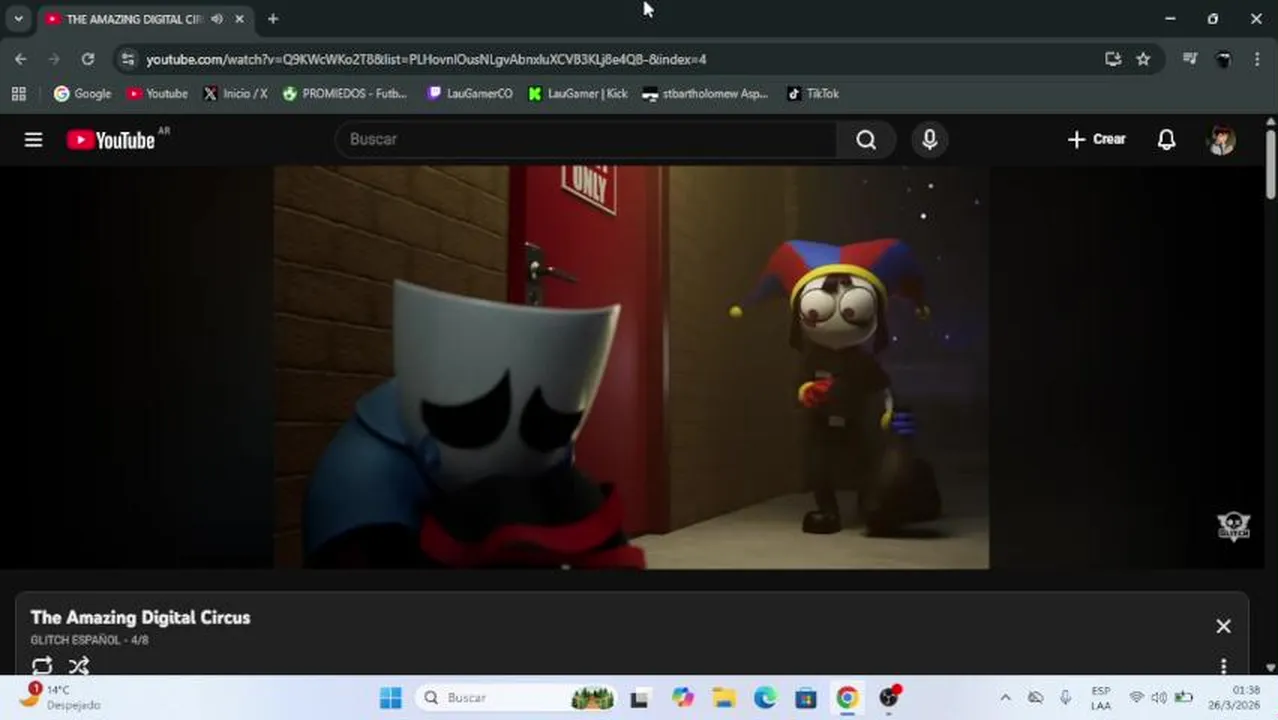Open Chrome media controls icon
Viewport: 1278px width, 720px height.
point(1189,59)
